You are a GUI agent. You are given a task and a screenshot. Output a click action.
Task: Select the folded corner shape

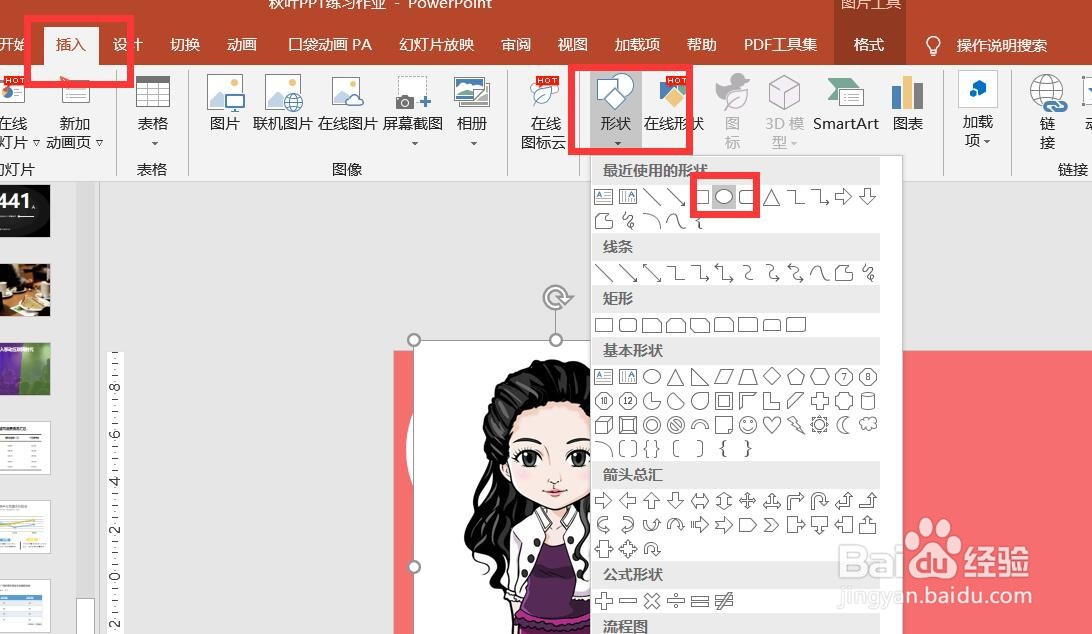(724, 425)
